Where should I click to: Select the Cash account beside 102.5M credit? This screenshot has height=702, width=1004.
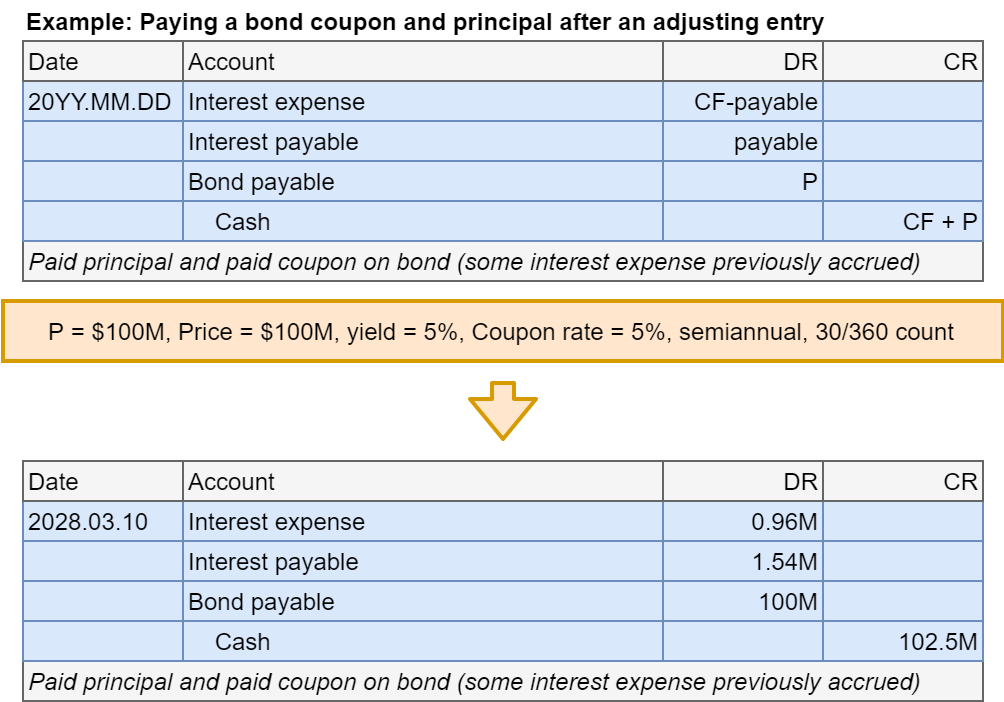tap(242, 642)
